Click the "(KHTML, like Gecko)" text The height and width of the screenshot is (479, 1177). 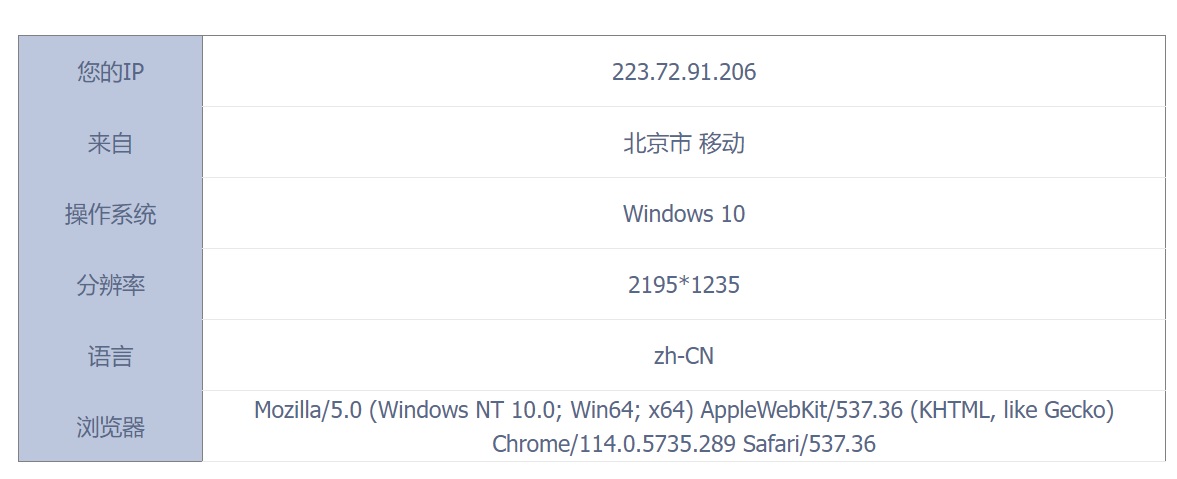pos(1012,410)
